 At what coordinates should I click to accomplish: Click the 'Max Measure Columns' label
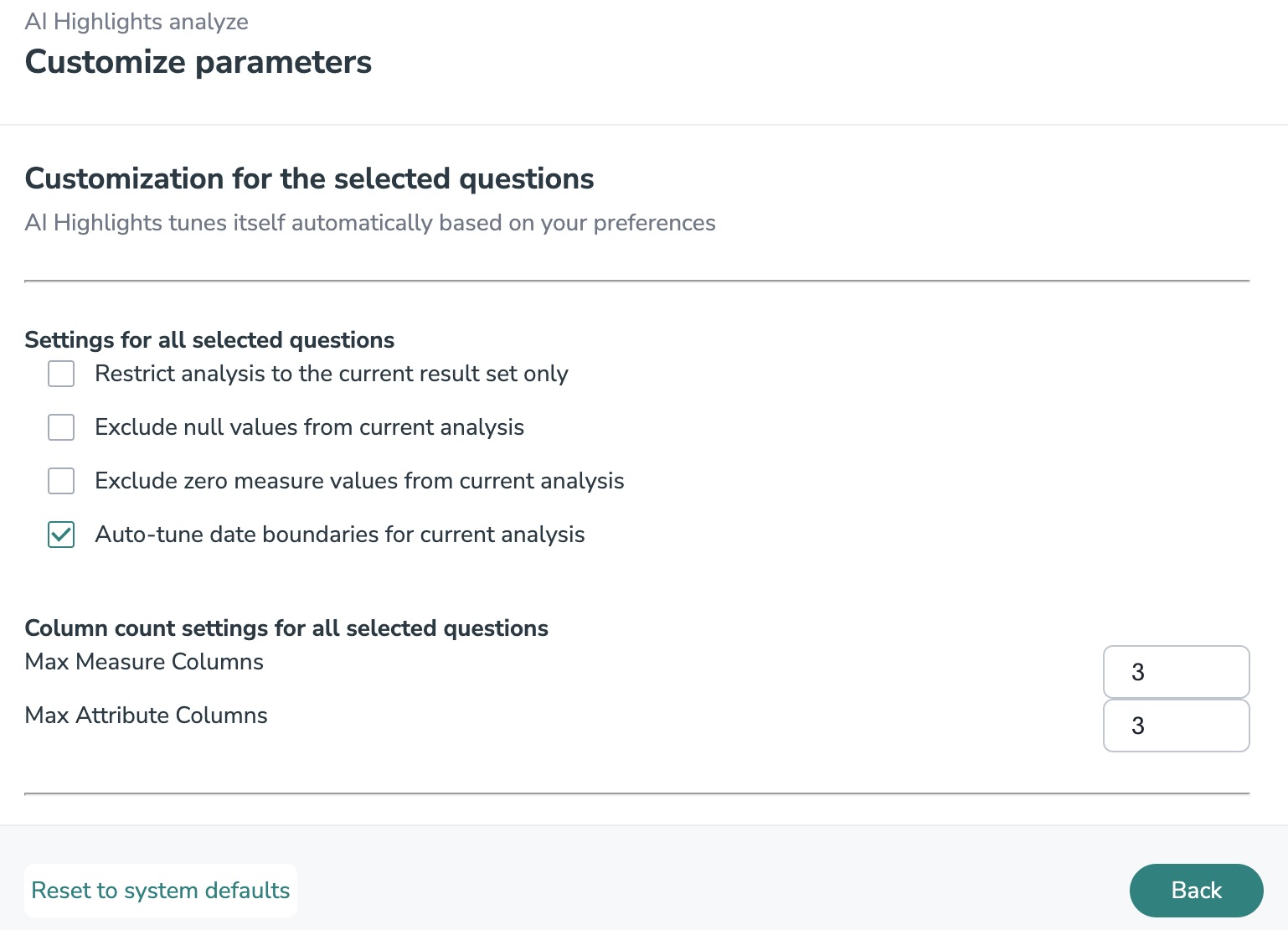click(144, 662)
